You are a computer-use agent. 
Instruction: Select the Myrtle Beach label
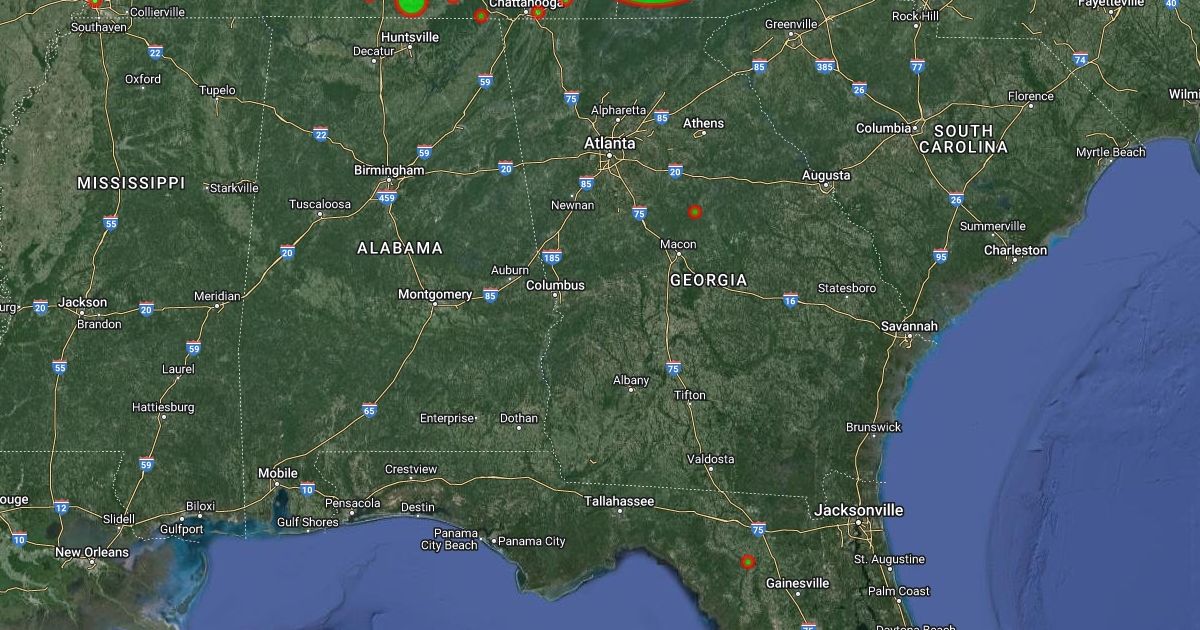pyautogui.click(x=1110, y=152)
